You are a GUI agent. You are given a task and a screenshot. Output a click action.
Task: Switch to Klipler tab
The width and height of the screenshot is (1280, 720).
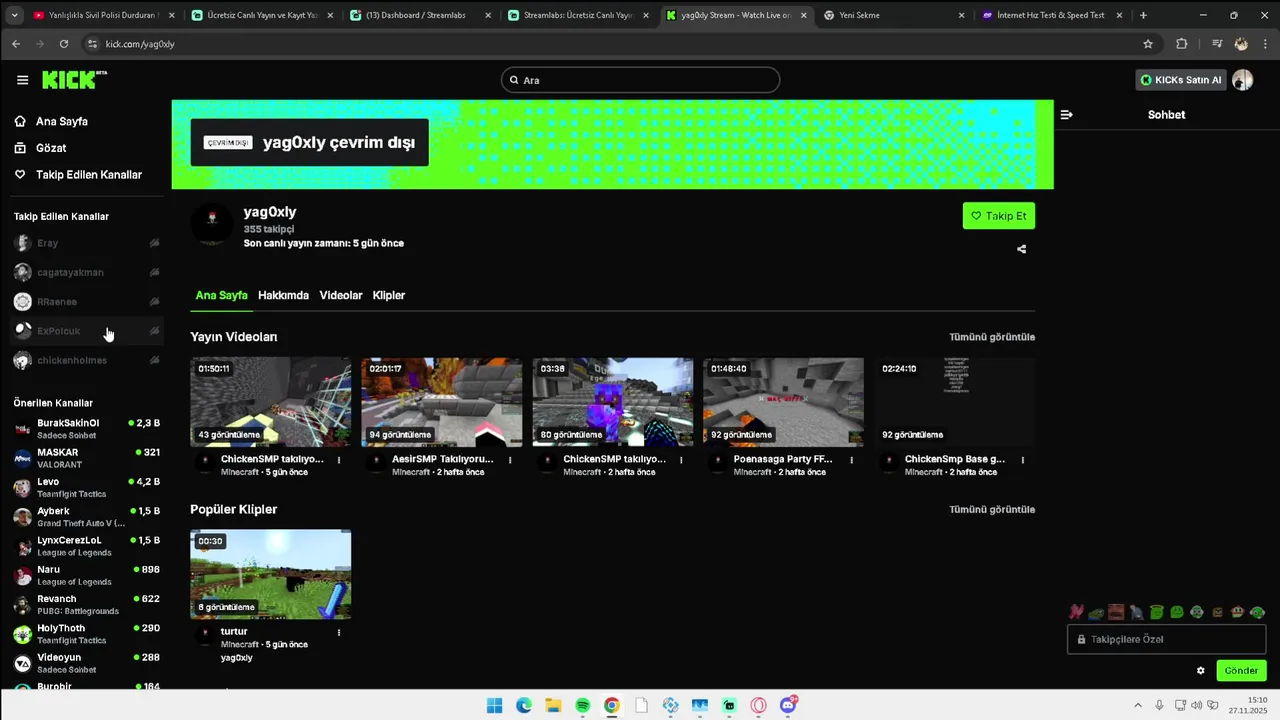pyautogui.click(x=389, y=295)
